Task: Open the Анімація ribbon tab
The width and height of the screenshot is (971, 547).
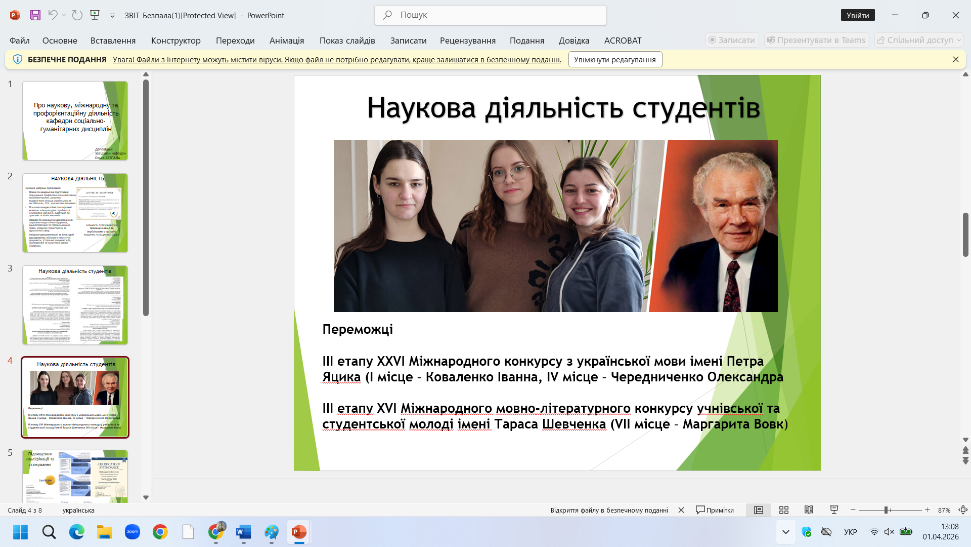Action: (287, 40)
